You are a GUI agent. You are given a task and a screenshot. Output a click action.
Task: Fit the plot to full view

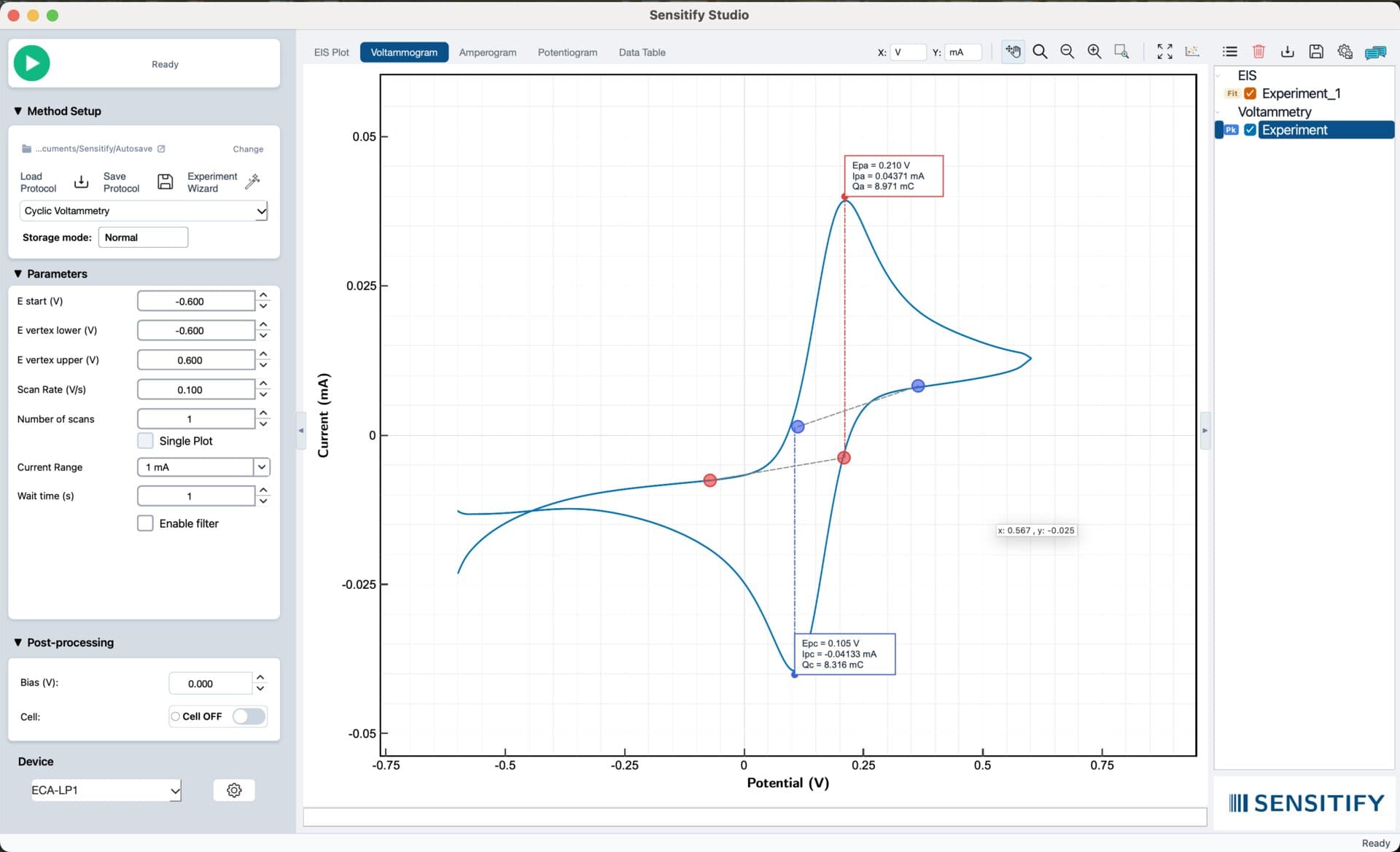pos(1164,52)
